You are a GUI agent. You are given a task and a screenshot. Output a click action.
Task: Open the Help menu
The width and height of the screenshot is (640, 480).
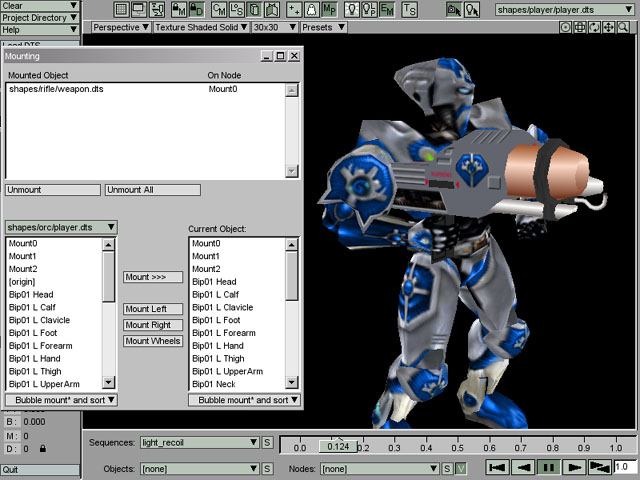[x=40, y=29]
